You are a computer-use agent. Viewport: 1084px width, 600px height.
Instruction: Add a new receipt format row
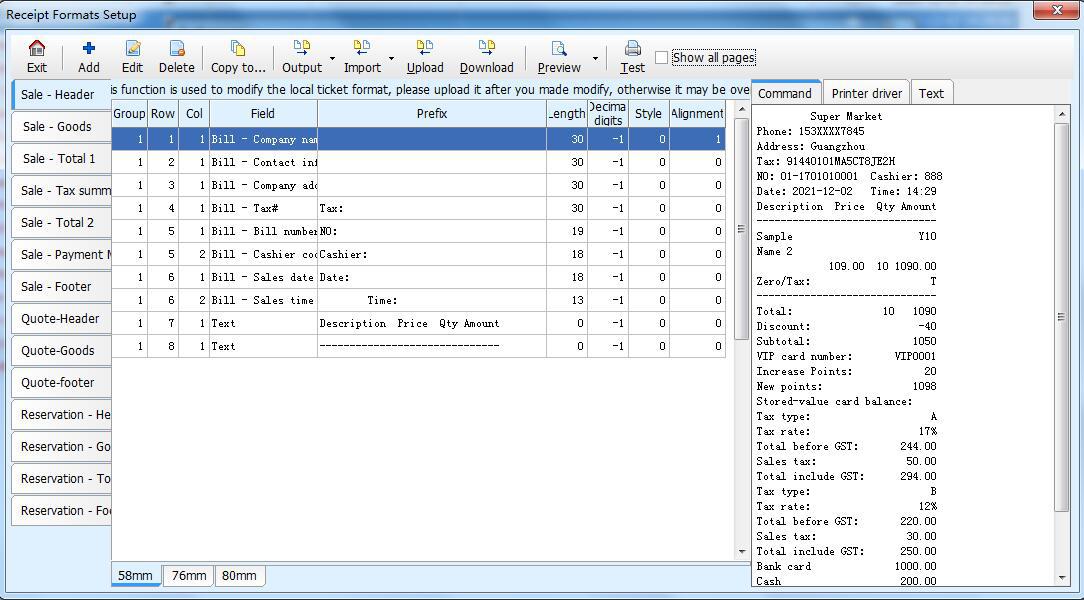click(89, 57)
